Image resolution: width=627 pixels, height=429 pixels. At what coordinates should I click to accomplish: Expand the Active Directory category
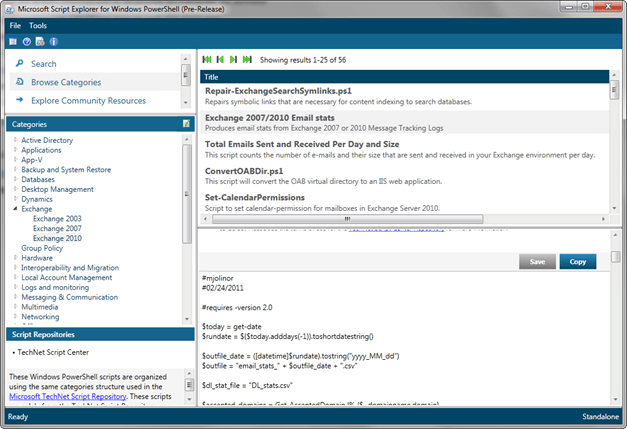(x=15, y=141)
